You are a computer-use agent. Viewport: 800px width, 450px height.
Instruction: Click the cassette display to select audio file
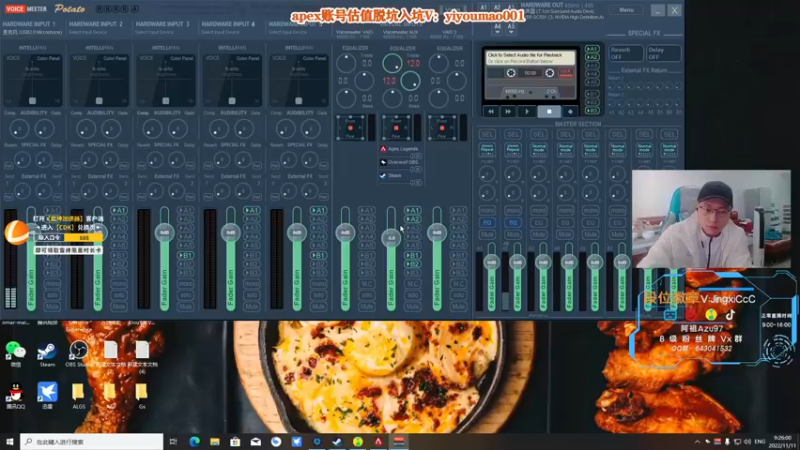[x=531, y=58]
